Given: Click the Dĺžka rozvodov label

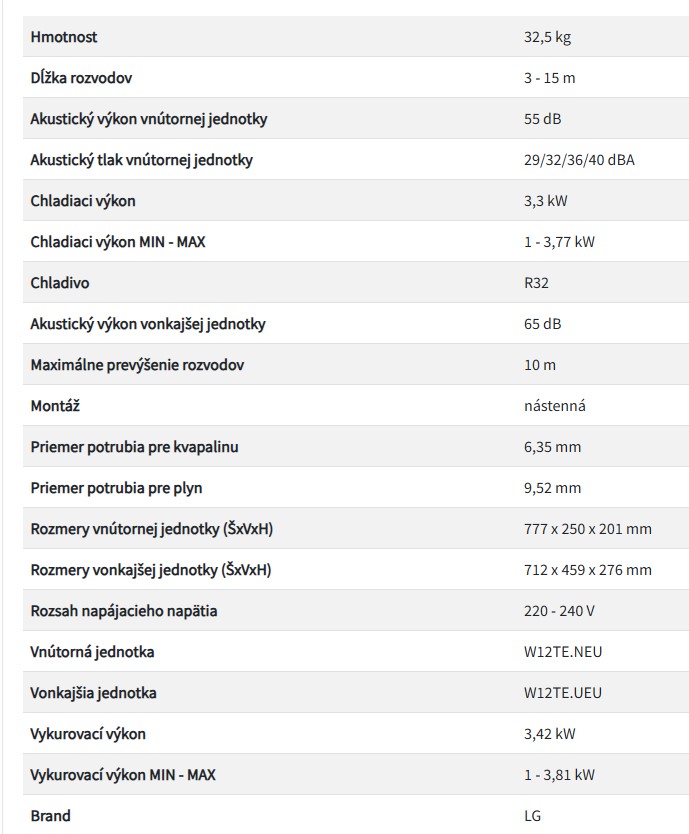Looking at the screenshot, I should tap(82, 78).
